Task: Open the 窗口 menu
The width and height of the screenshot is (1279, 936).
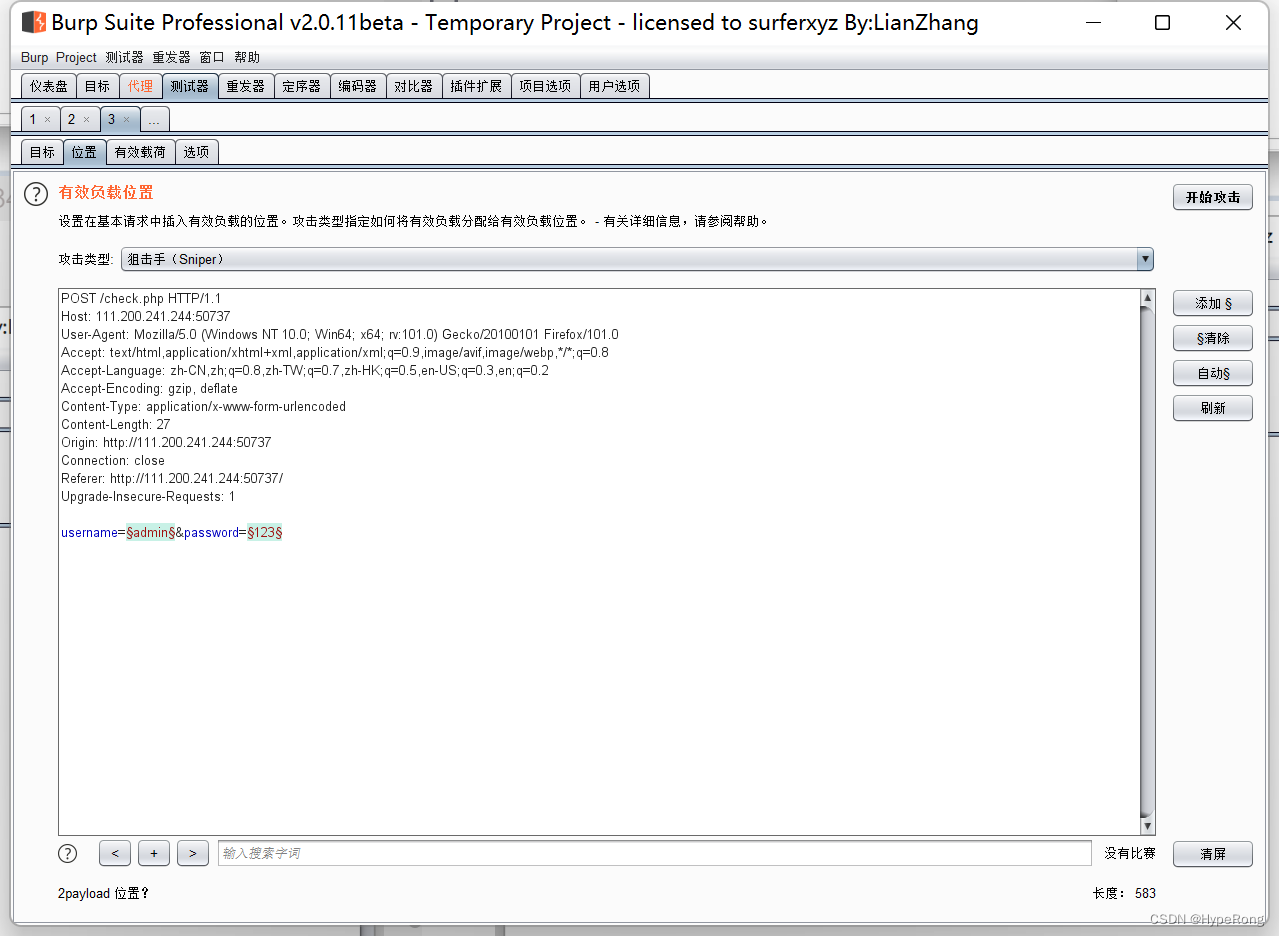Action: (212, 58)
